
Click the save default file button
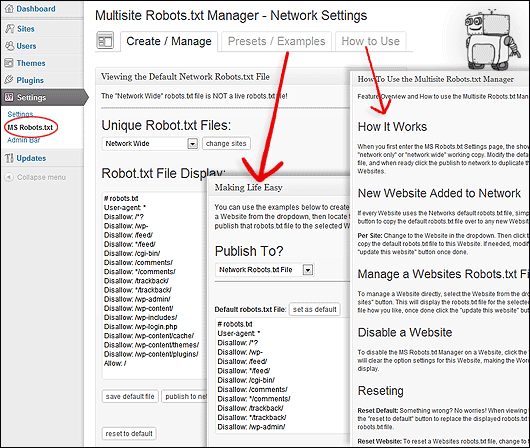coord(130,396)
